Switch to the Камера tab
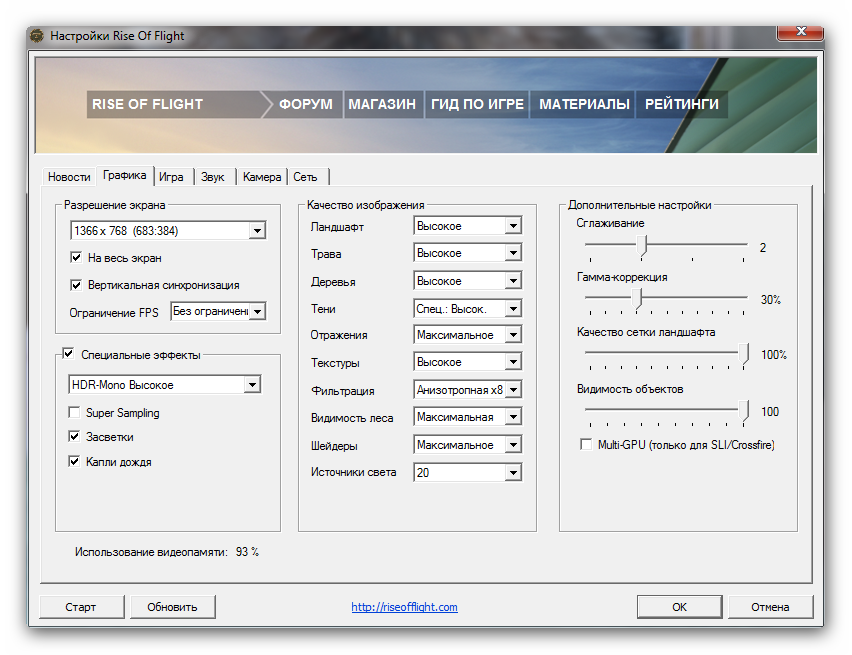The image size is (852, 655). 262,177
